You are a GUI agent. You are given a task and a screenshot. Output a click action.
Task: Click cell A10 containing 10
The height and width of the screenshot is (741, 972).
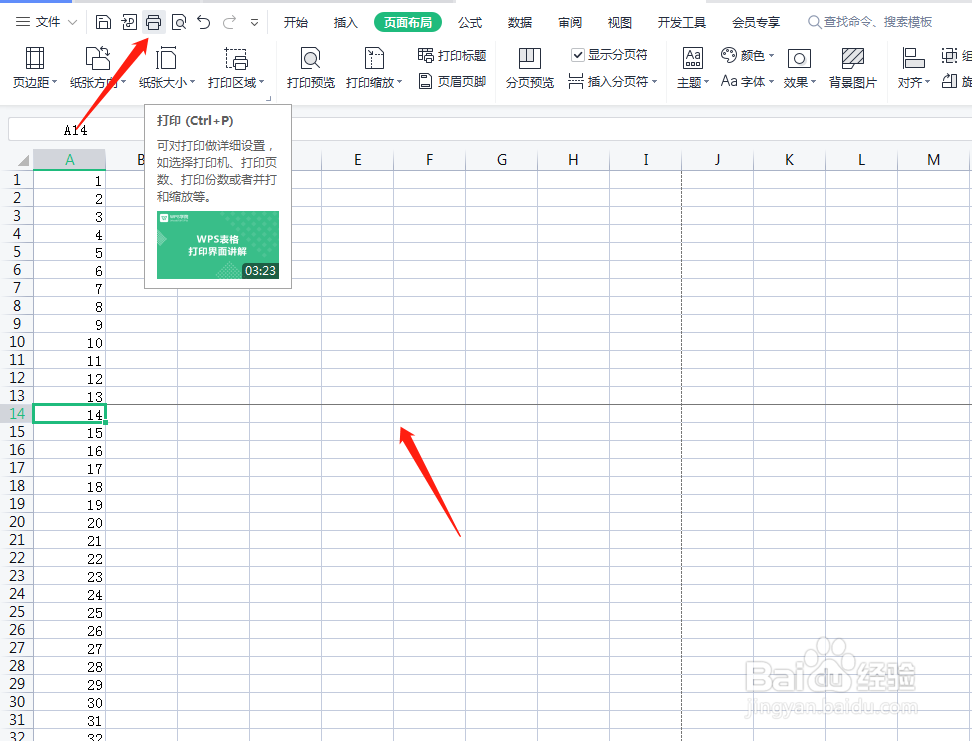[x=69, y=342]
